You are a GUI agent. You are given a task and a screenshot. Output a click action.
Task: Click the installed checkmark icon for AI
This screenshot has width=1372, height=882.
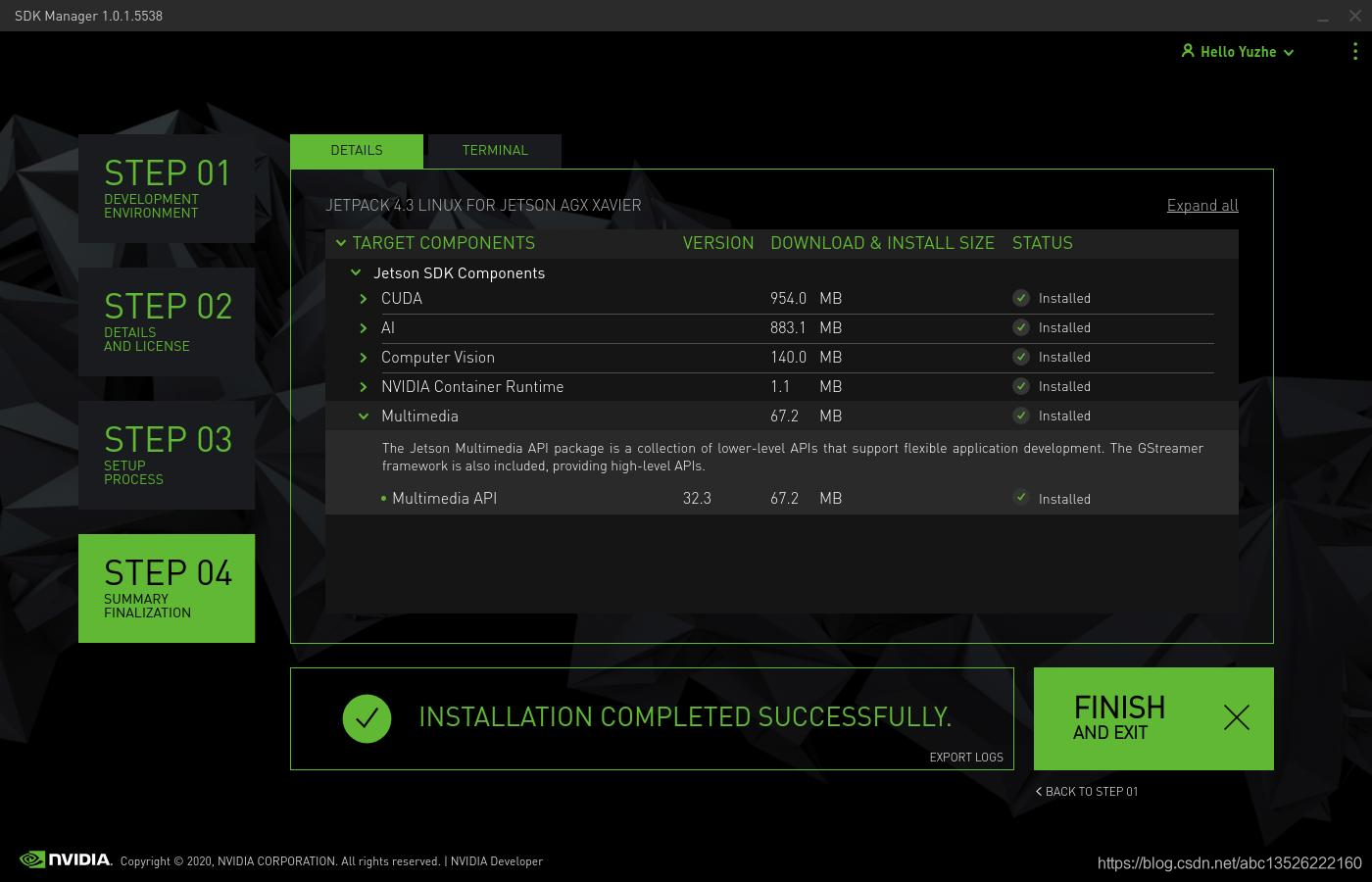coord(1021,327)
